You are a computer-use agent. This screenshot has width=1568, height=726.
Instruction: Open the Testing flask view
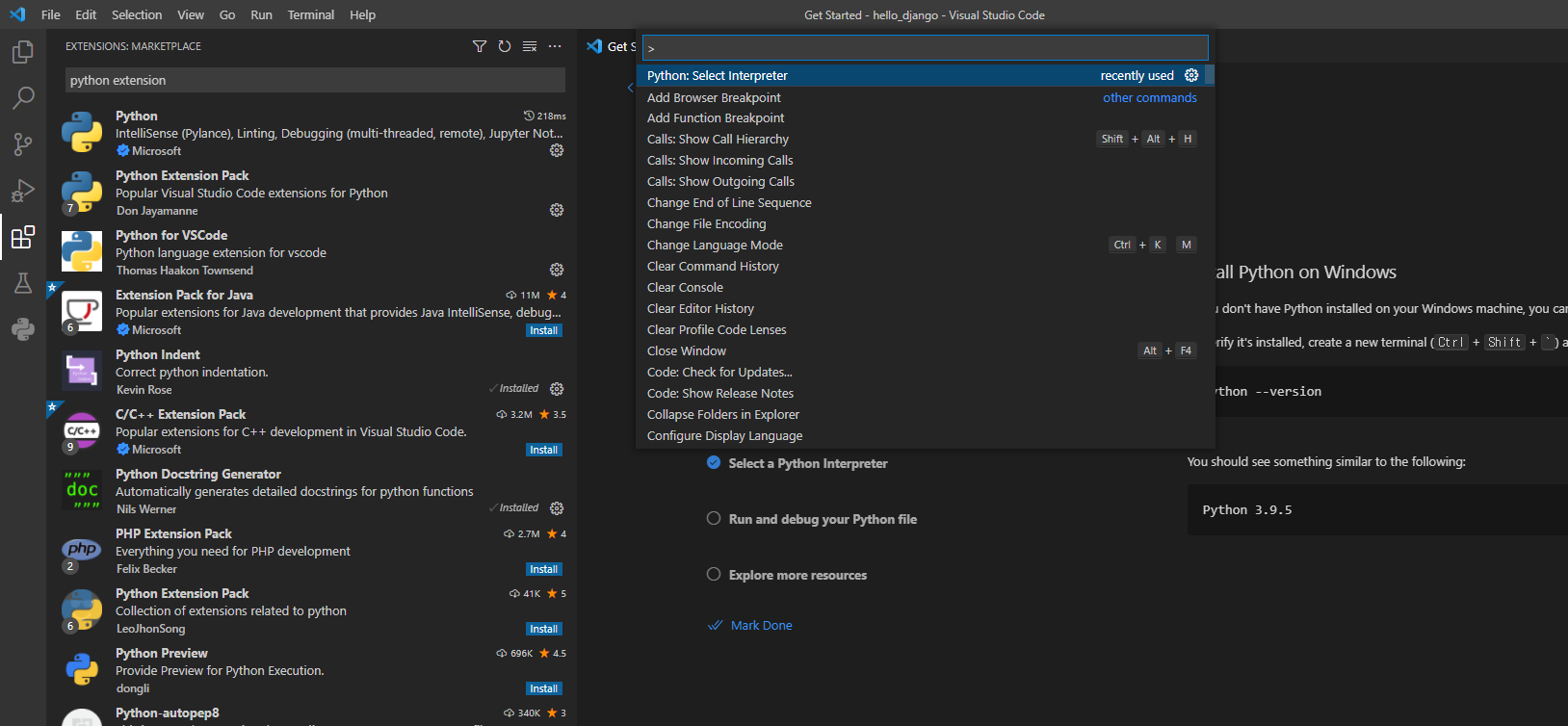point(23,283)
